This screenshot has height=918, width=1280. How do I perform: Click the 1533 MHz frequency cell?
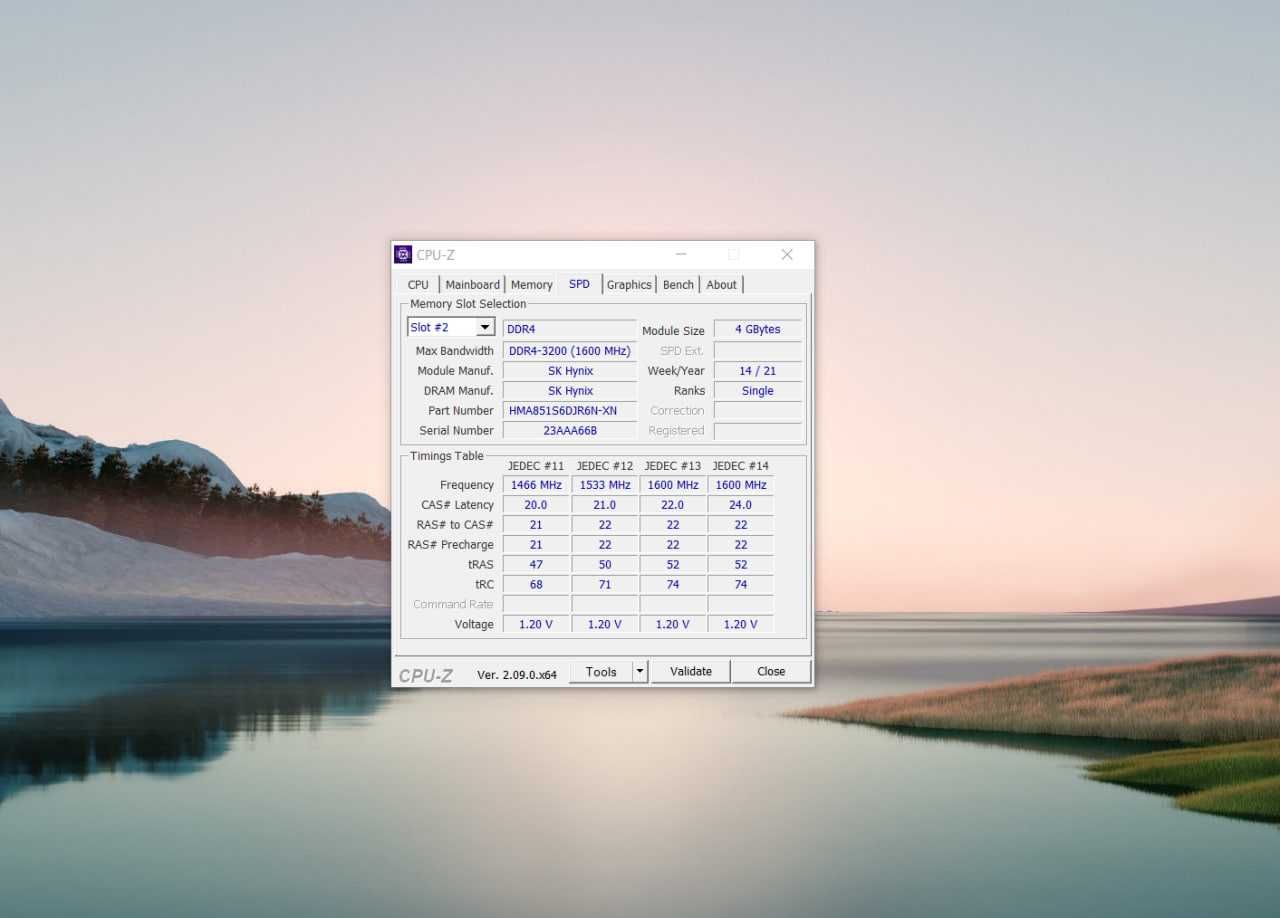(x=605, y=485)
